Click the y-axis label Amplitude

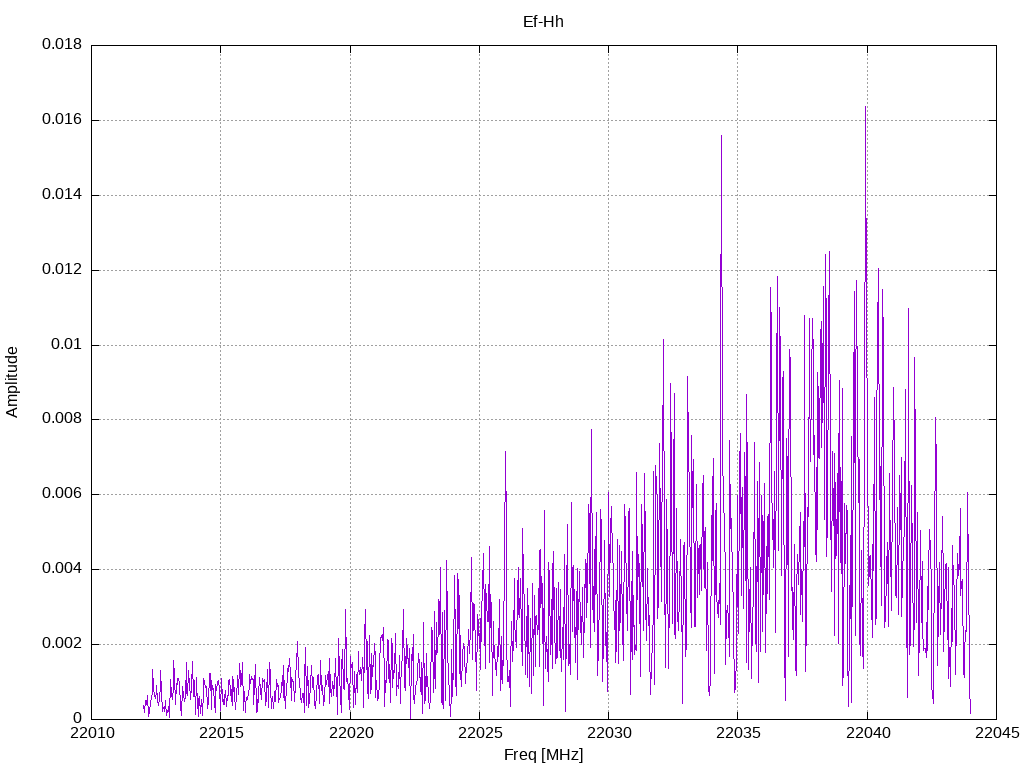tap(12, 382)
